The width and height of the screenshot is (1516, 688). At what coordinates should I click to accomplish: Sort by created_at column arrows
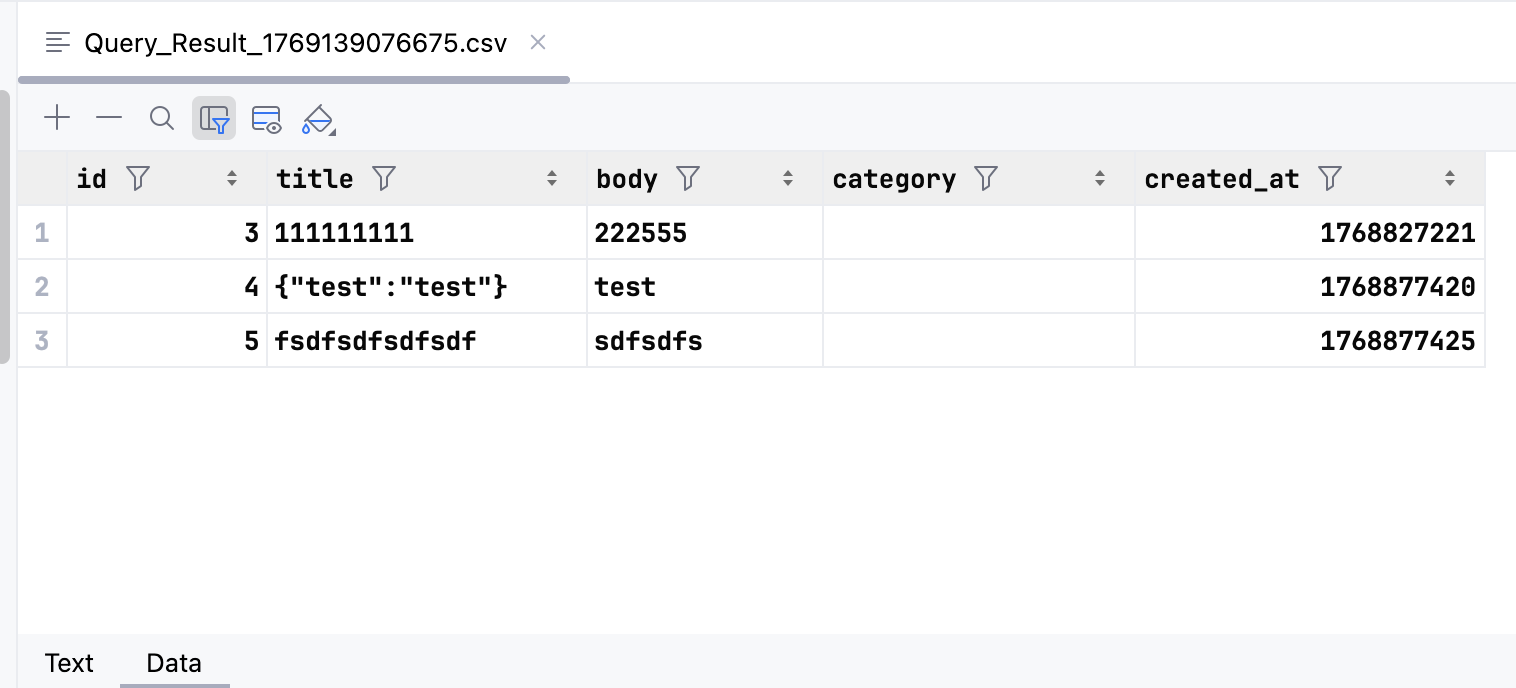click(x=1450, y=179)
